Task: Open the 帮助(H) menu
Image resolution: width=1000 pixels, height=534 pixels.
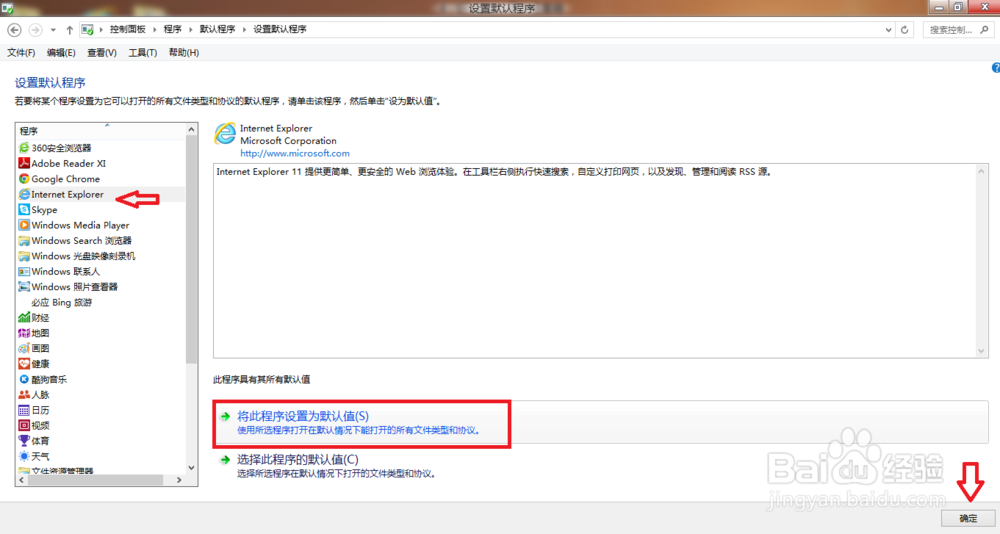Action: (184, 53)
